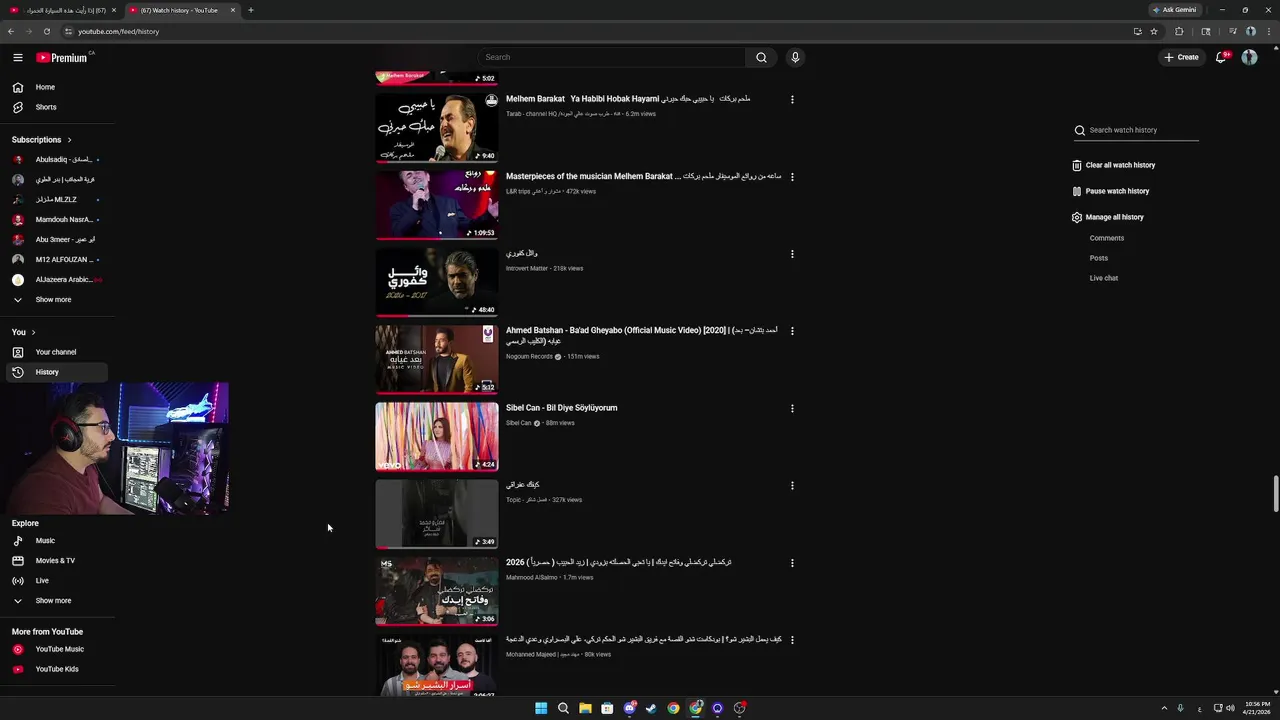Open Windows Start menu
This screenshot has width=1280, height=720.
(x=541, y=708)
